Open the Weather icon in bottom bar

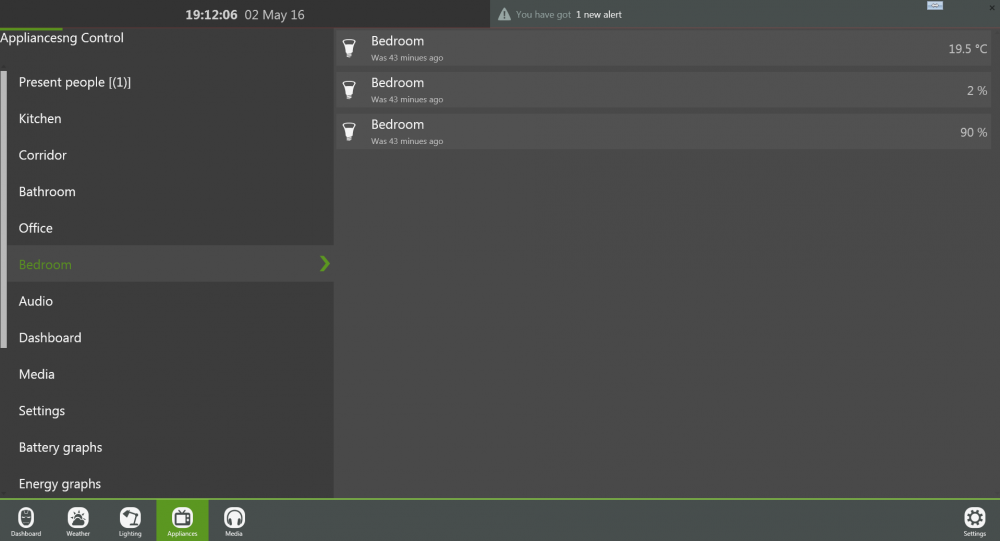click(x=78, y=518)
